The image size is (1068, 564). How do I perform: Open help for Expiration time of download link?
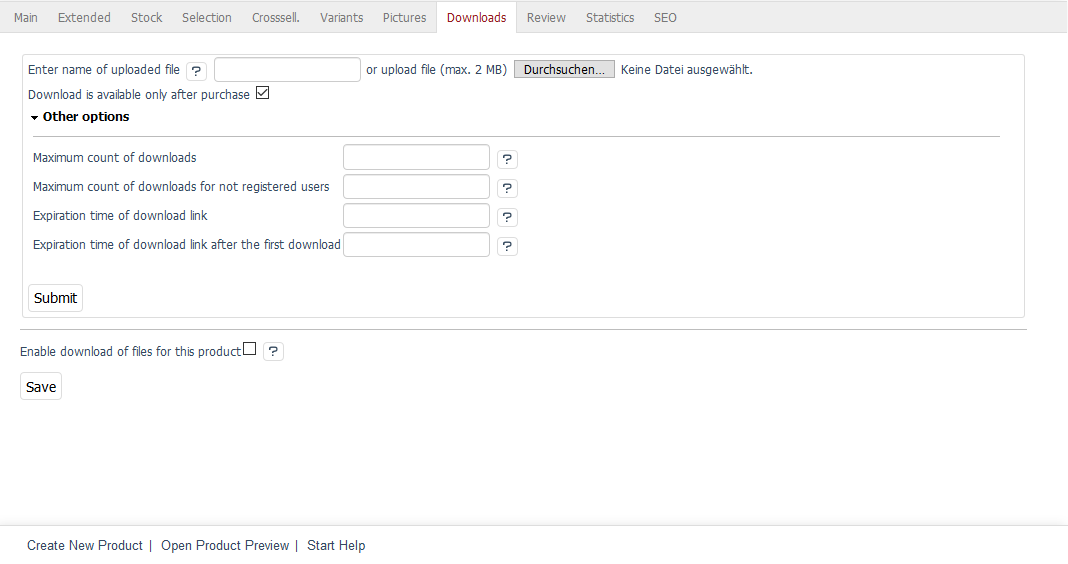point(507,217)
